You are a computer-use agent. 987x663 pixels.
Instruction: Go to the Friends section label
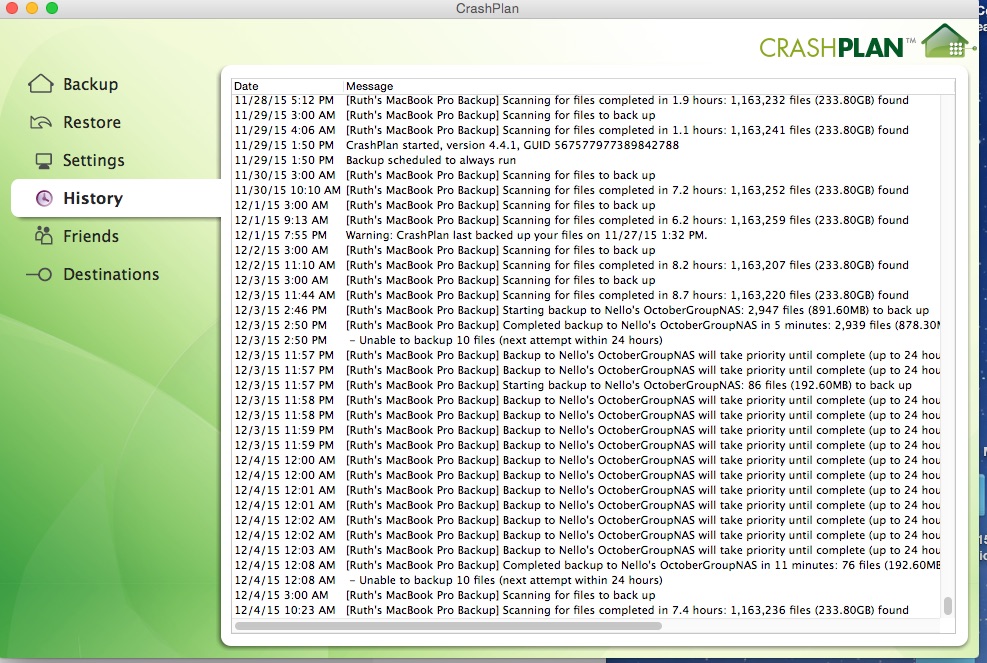point(91,236)
